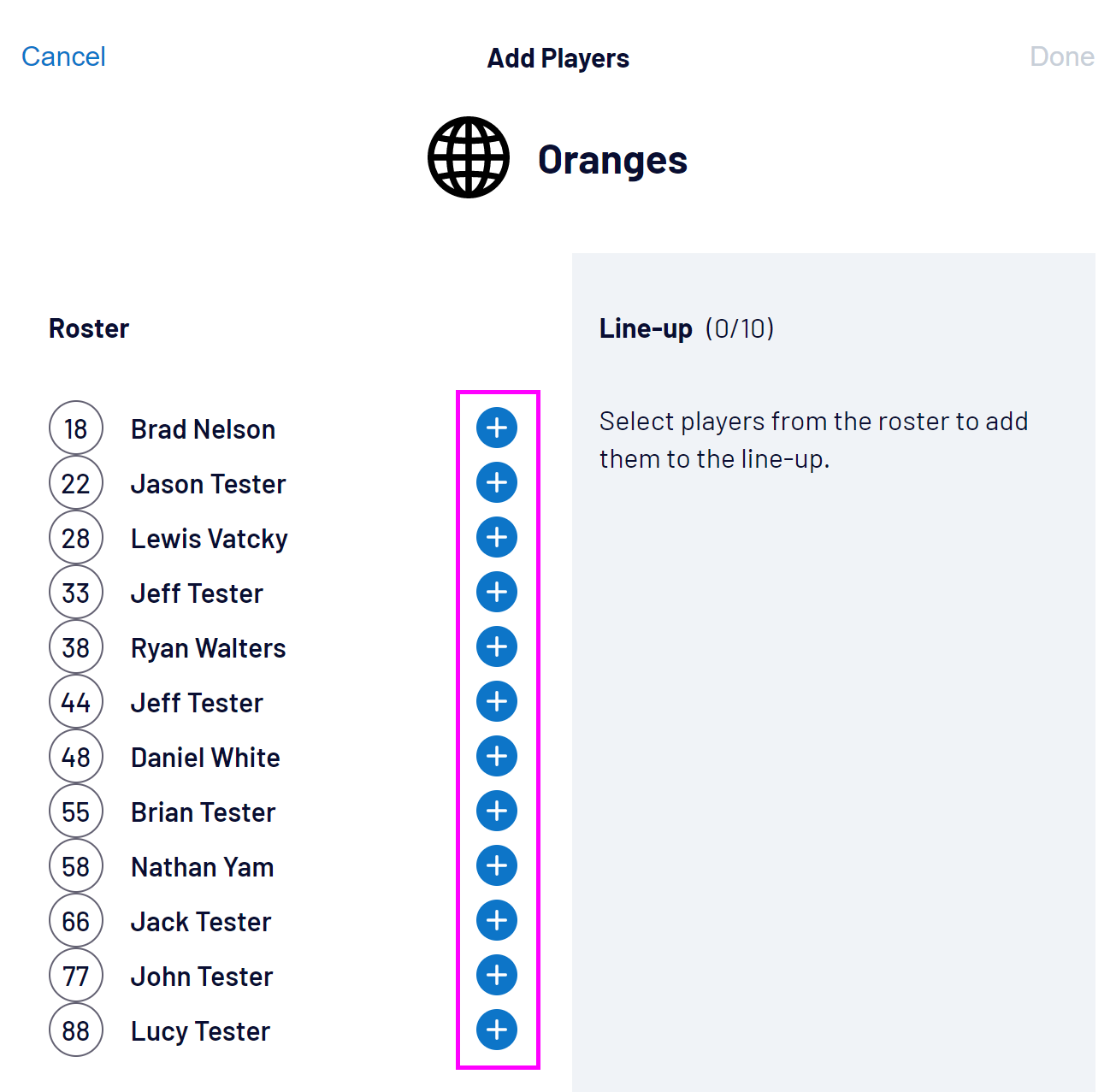Click the Oranges team globe logo
Screen dimensions: 1116x1092
tap(469, 157)
